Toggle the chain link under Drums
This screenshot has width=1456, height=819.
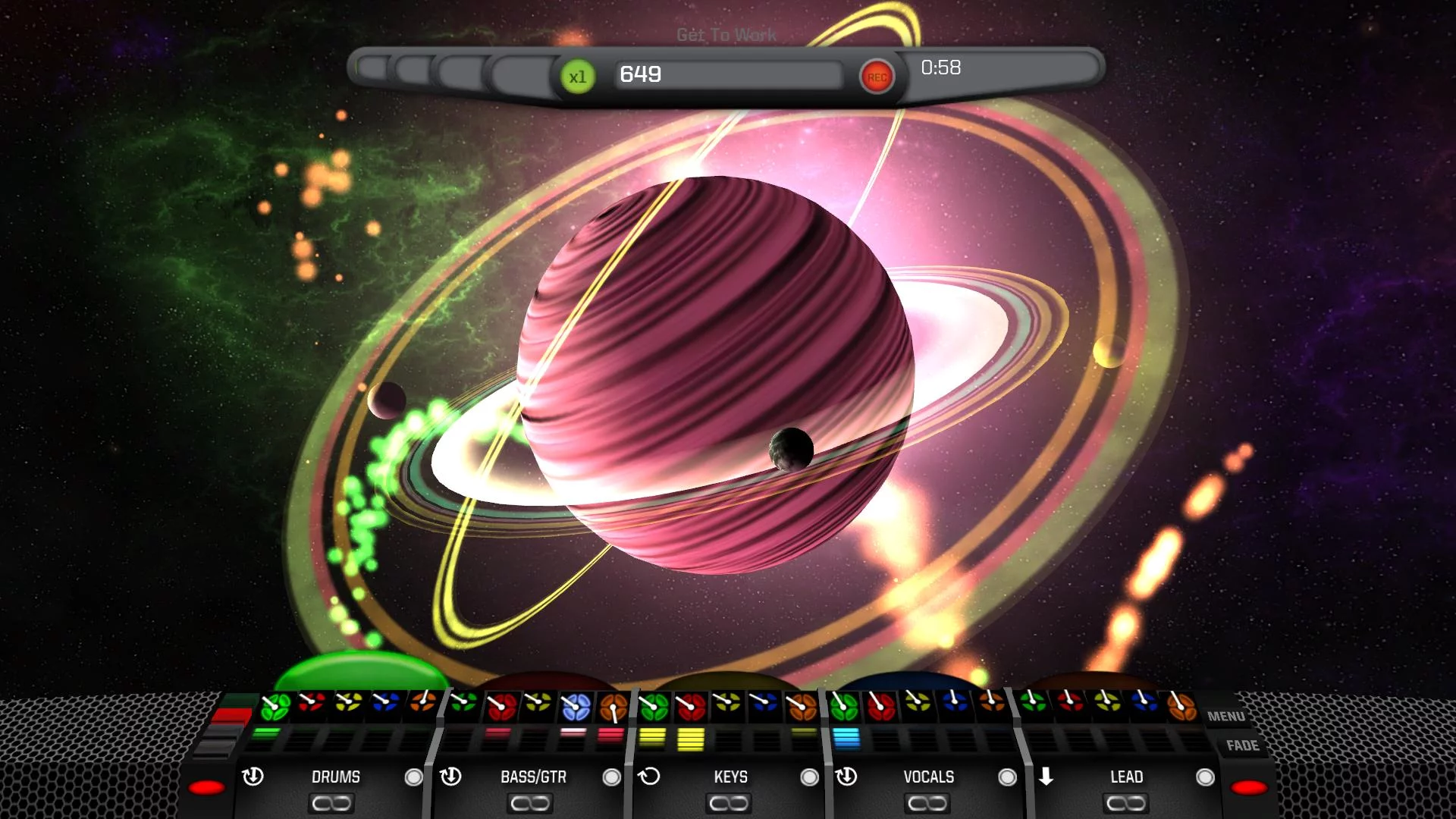(332, 803)
